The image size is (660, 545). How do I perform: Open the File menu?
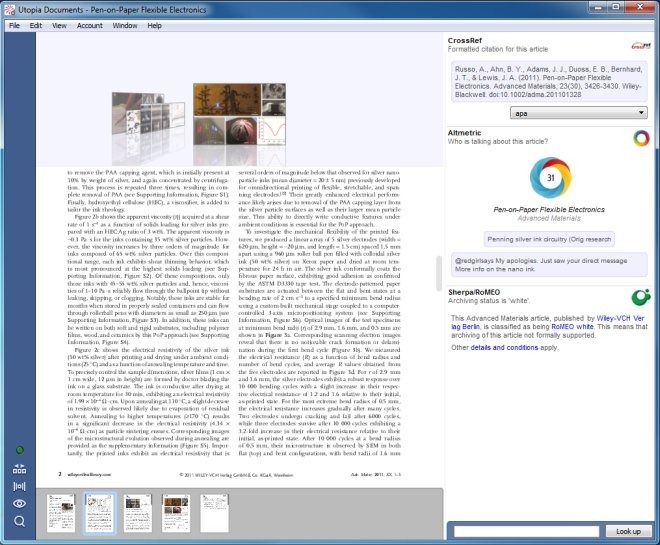coord(14,26)
